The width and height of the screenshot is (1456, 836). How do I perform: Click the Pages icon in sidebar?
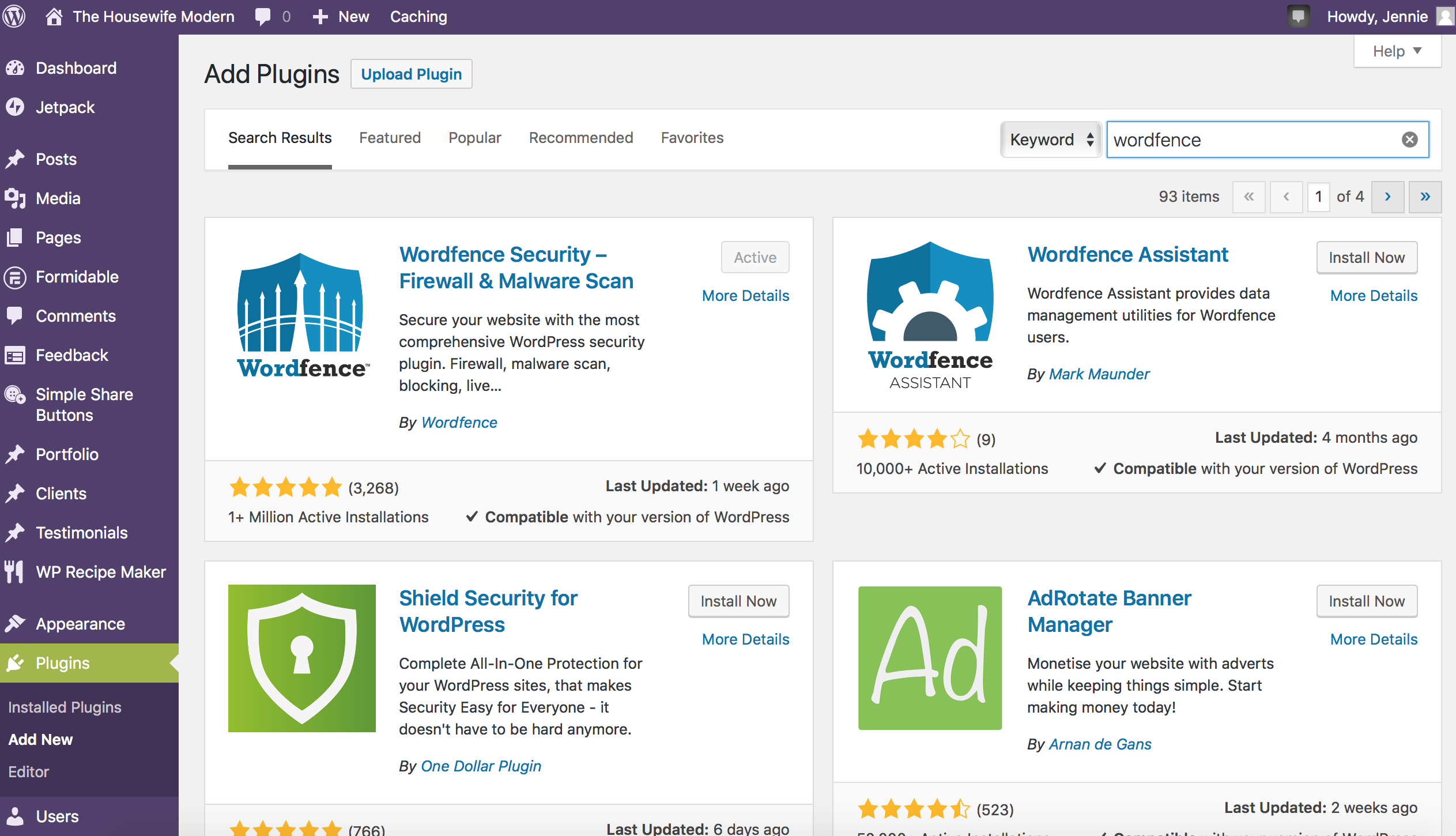click(15, 238)
